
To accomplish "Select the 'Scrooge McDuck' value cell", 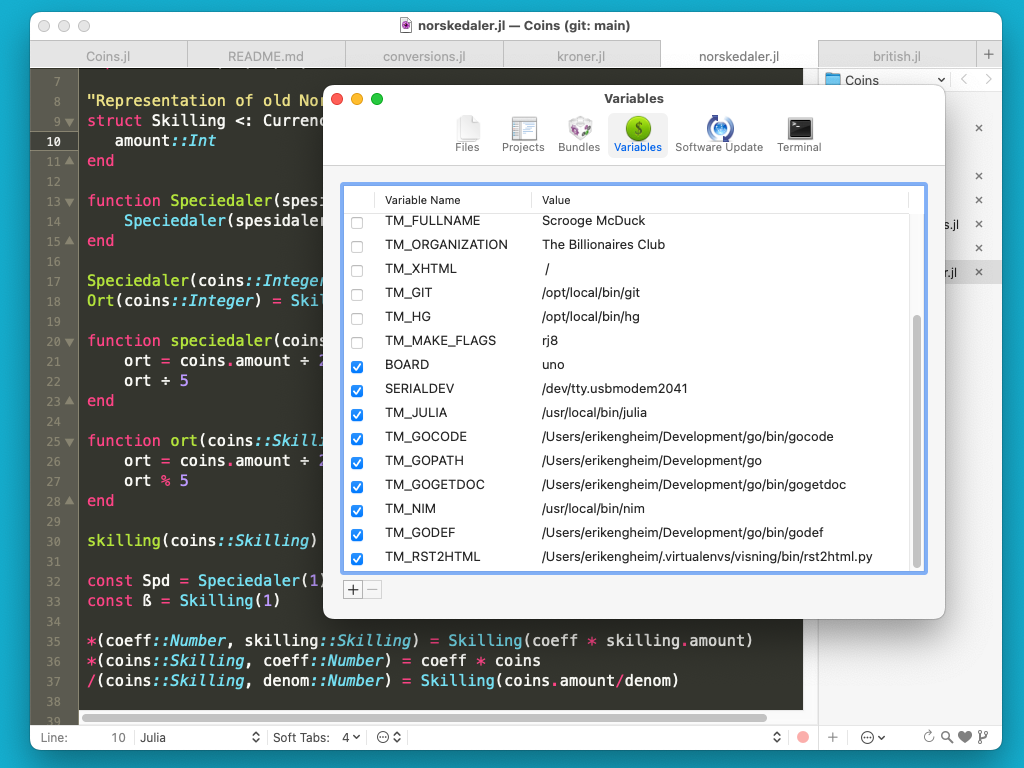I will pyautogui.click(x=593, y=221).
